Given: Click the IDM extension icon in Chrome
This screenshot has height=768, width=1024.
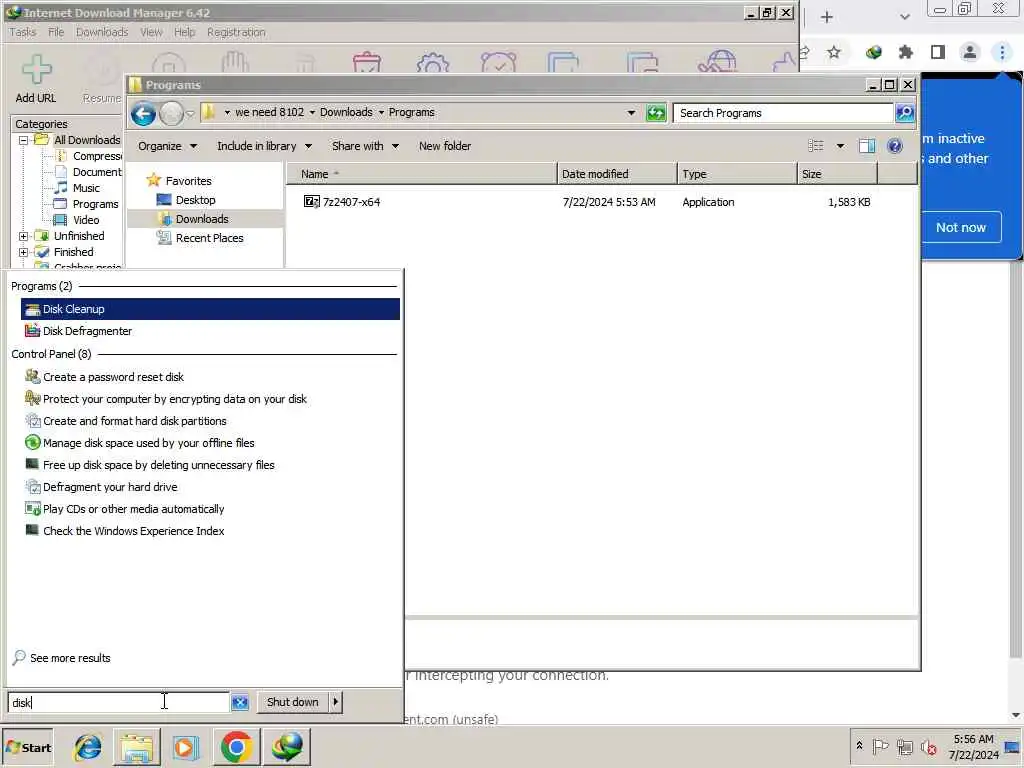Looking at the screenshot, I should pyautogui.click(x=874, y=52).
